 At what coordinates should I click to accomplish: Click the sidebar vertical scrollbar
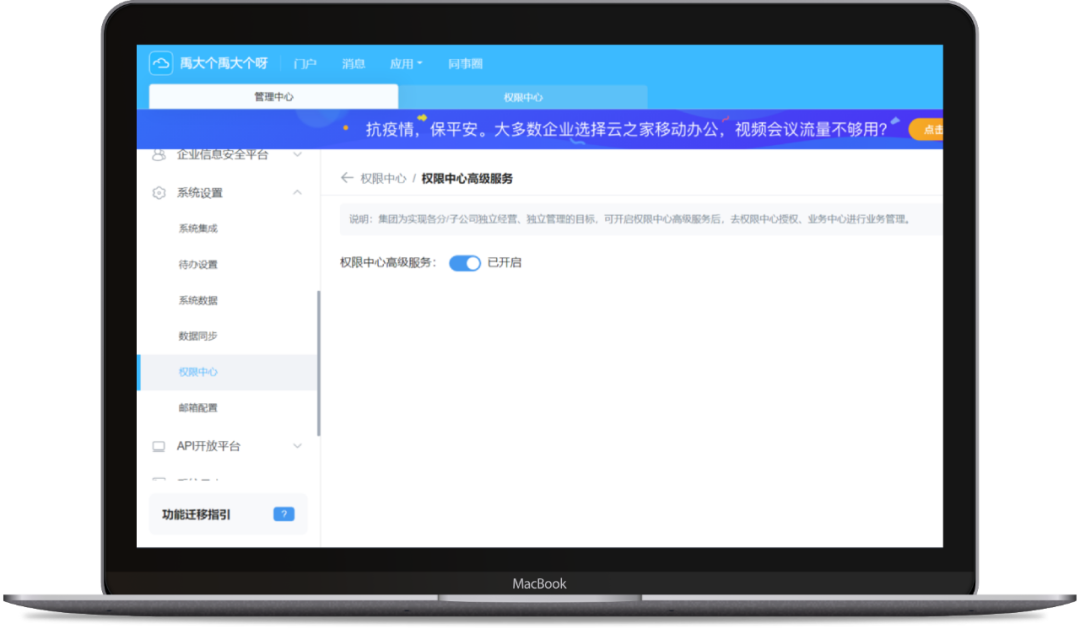tap(318, 363)
